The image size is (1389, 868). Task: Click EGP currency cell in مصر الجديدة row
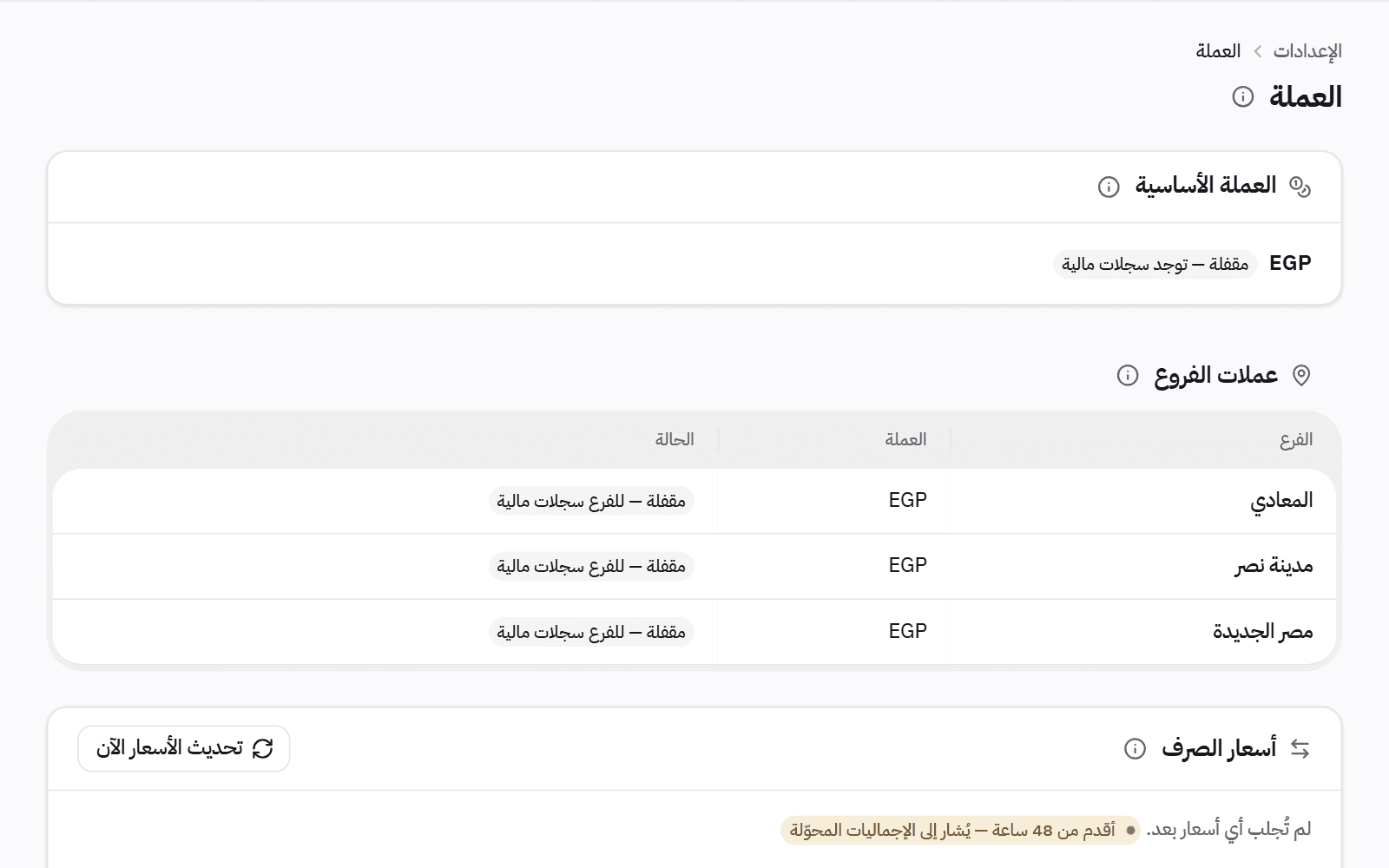click(x=908, y=631)
